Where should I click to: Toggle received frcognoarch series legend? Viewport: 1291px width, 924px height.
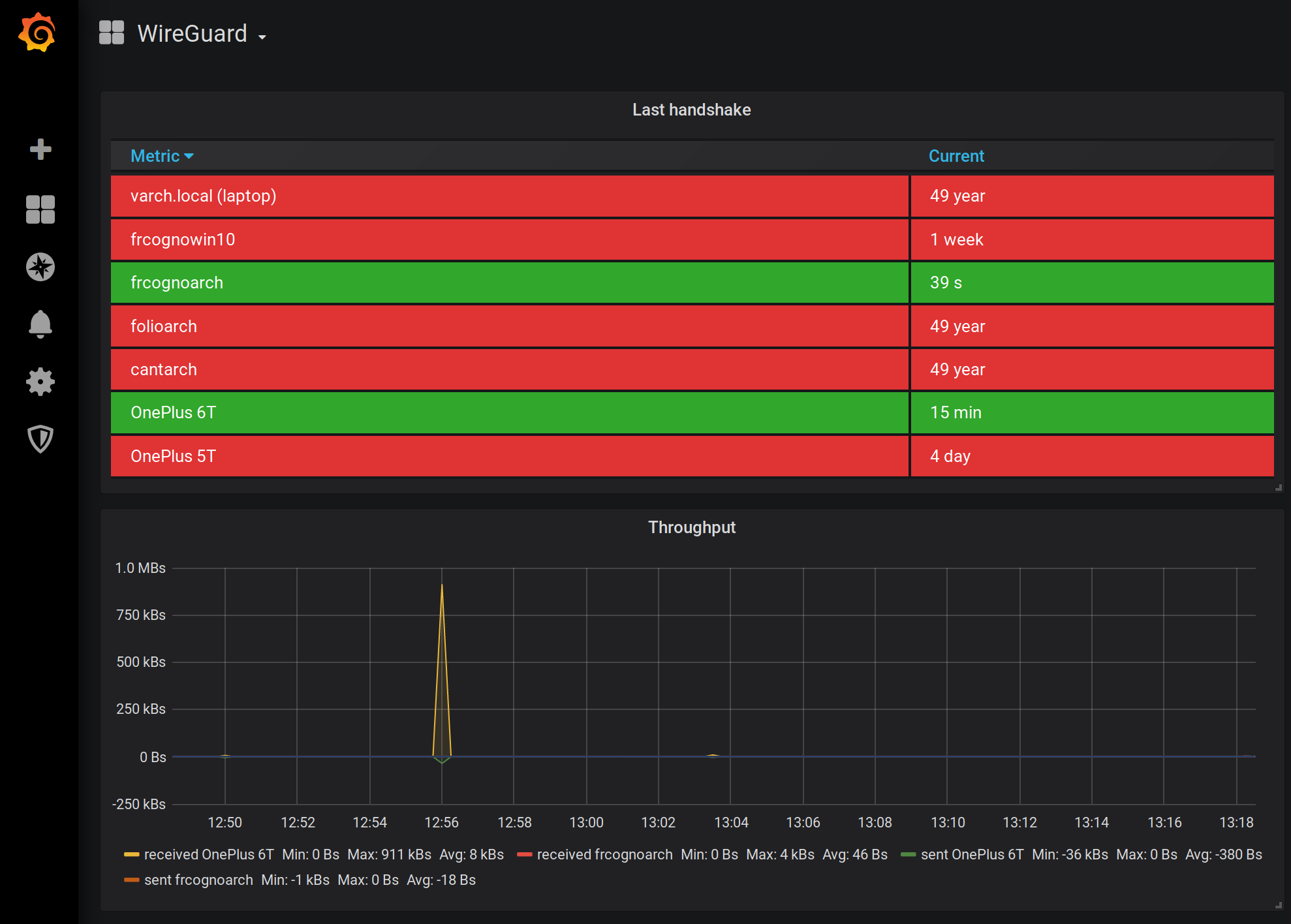(604, 854)
